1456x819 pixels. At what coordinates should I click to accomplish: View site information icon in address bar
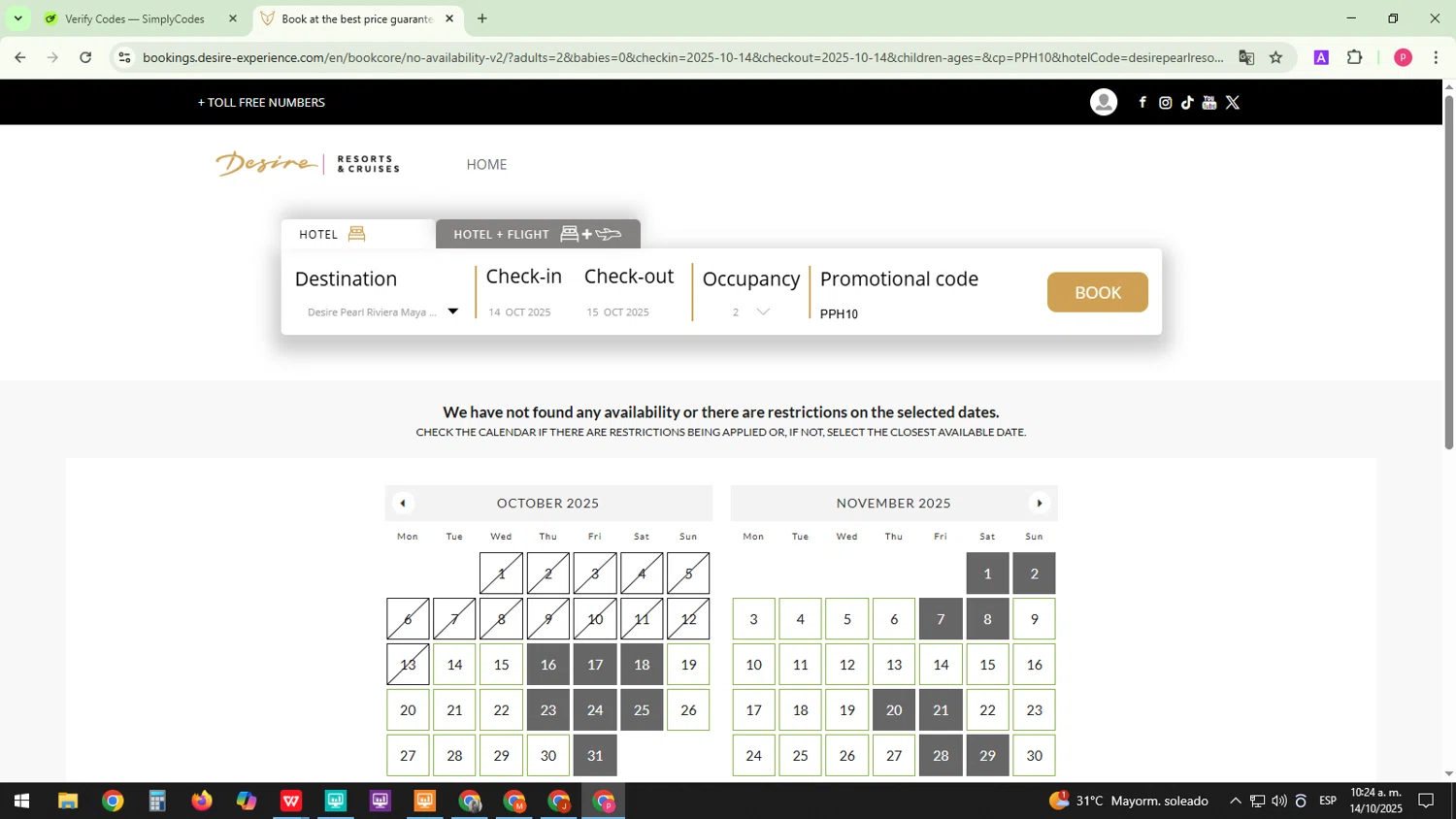pyautogui.click(x=124, y=57)
